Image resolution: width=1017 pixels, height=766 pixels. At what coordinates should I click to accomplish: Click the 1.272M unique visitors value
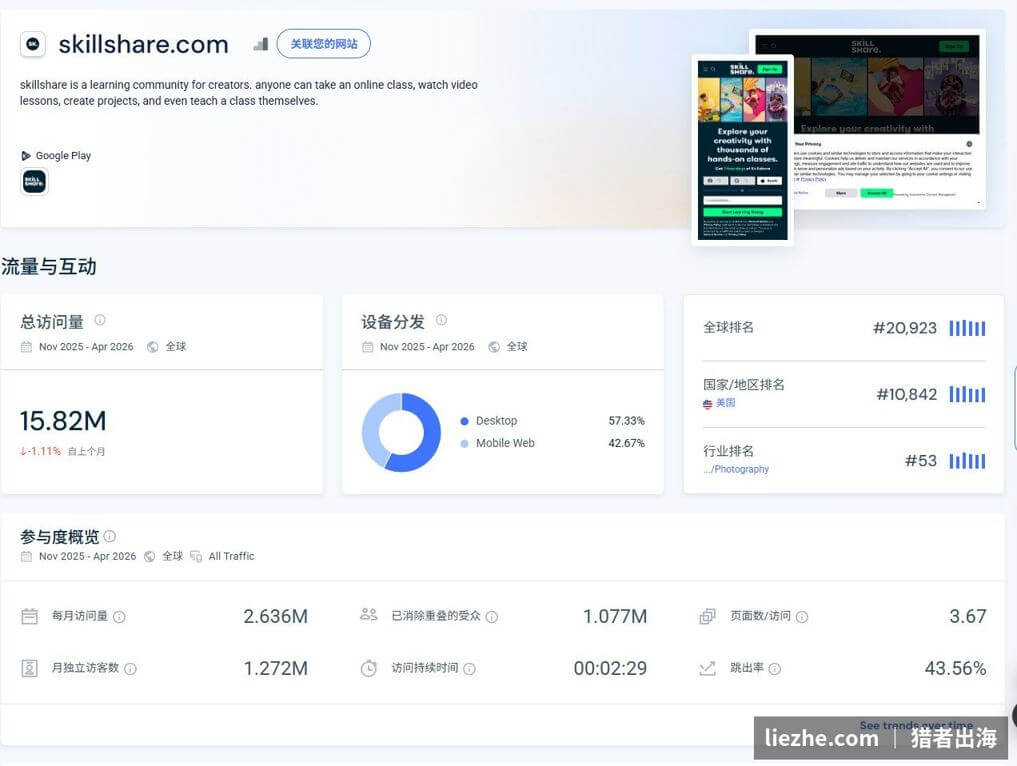276,668
